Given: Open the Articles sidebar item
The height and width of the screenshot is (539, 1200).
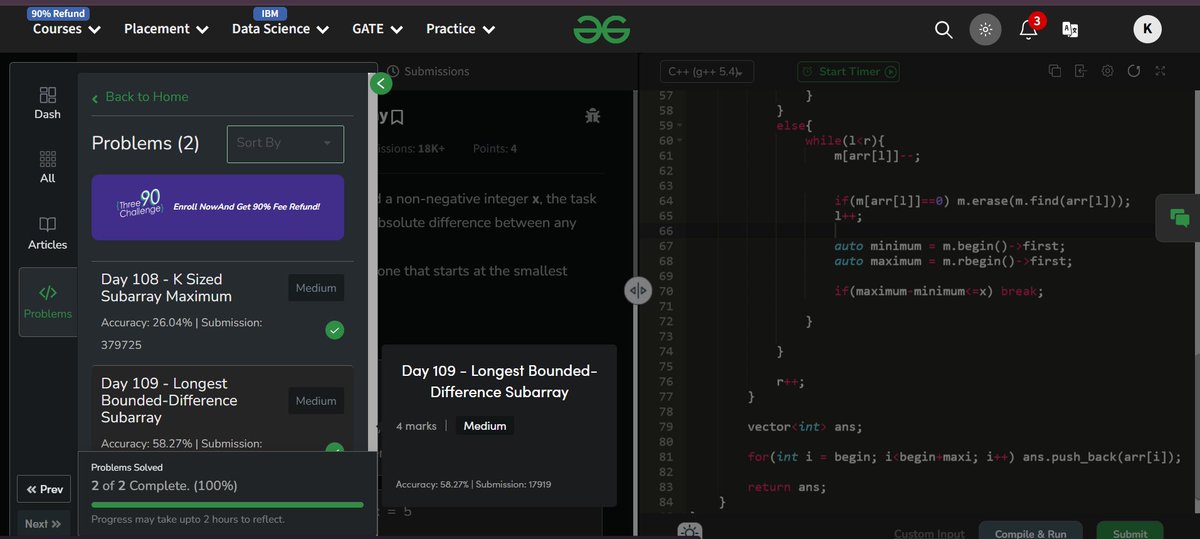Looking at the screenshot, I should point(47,232).
